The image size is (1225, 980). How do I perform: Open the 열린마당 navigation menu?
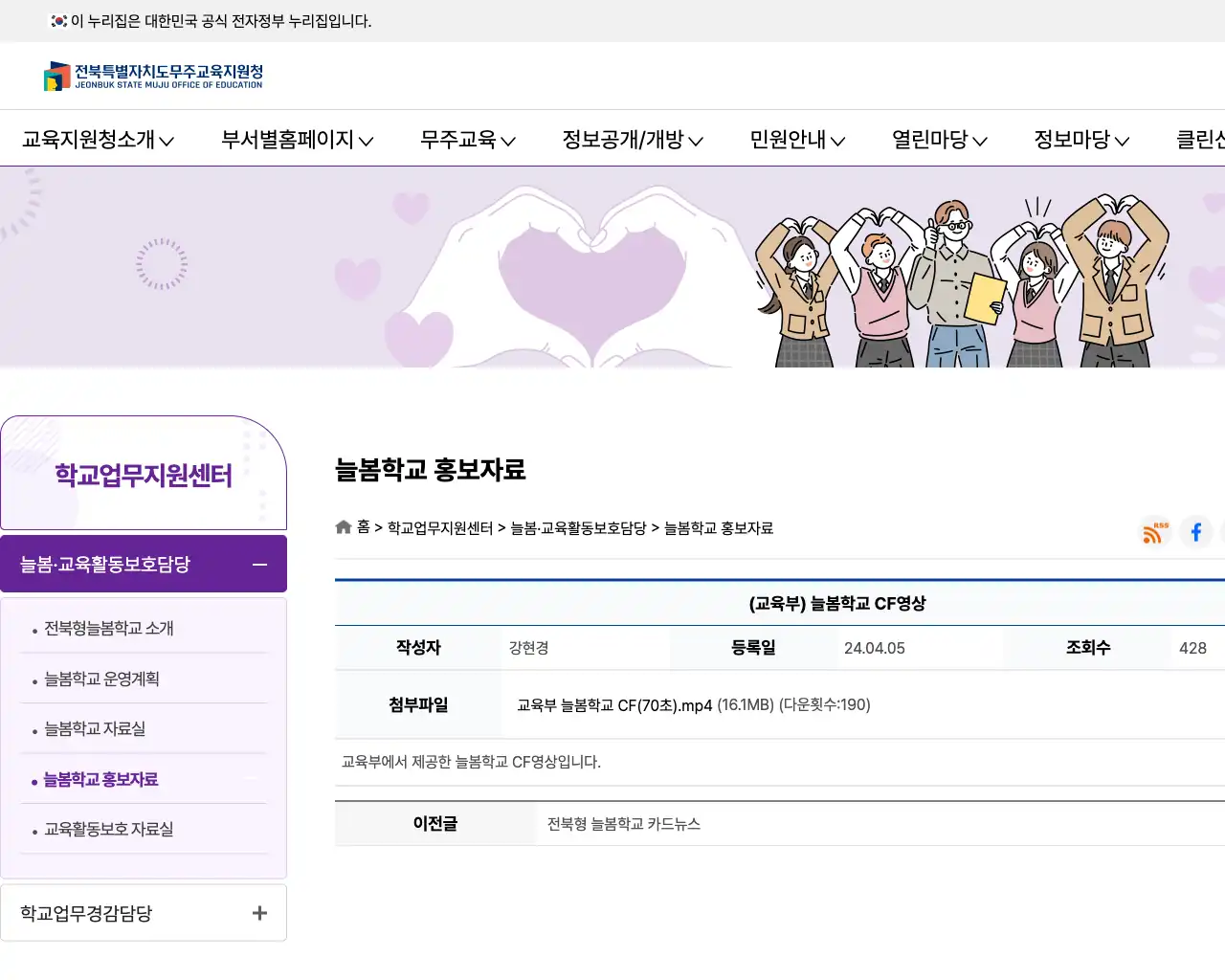[938, 140]
